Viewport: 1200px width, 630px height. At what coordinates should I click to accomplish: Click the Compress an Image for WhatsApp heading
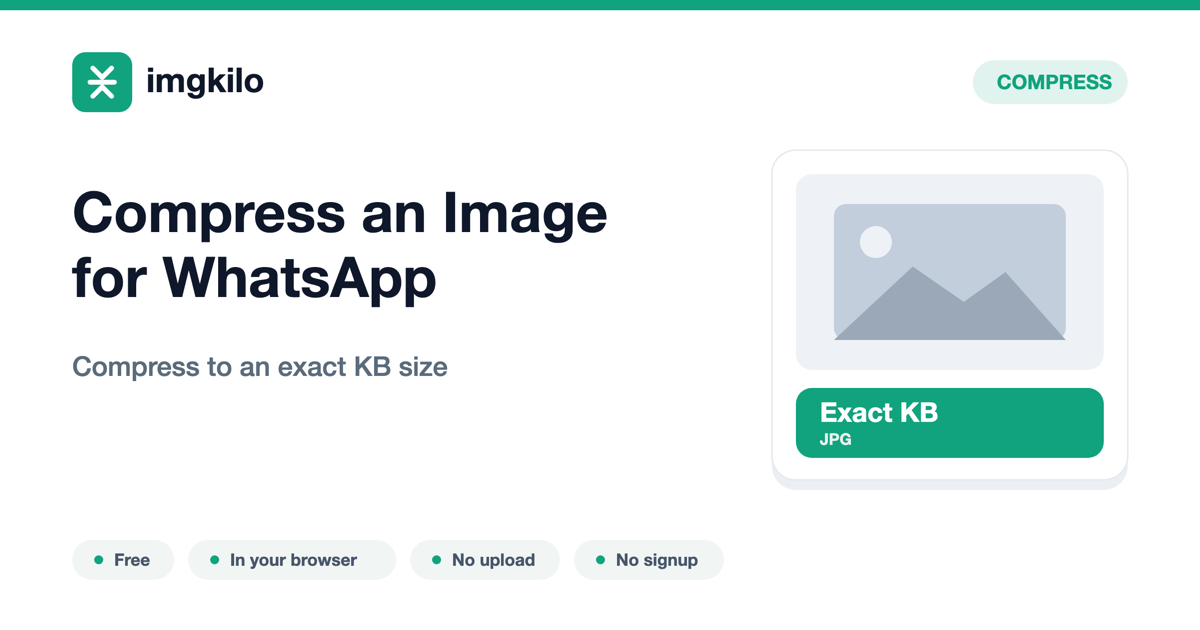point(340,245)
